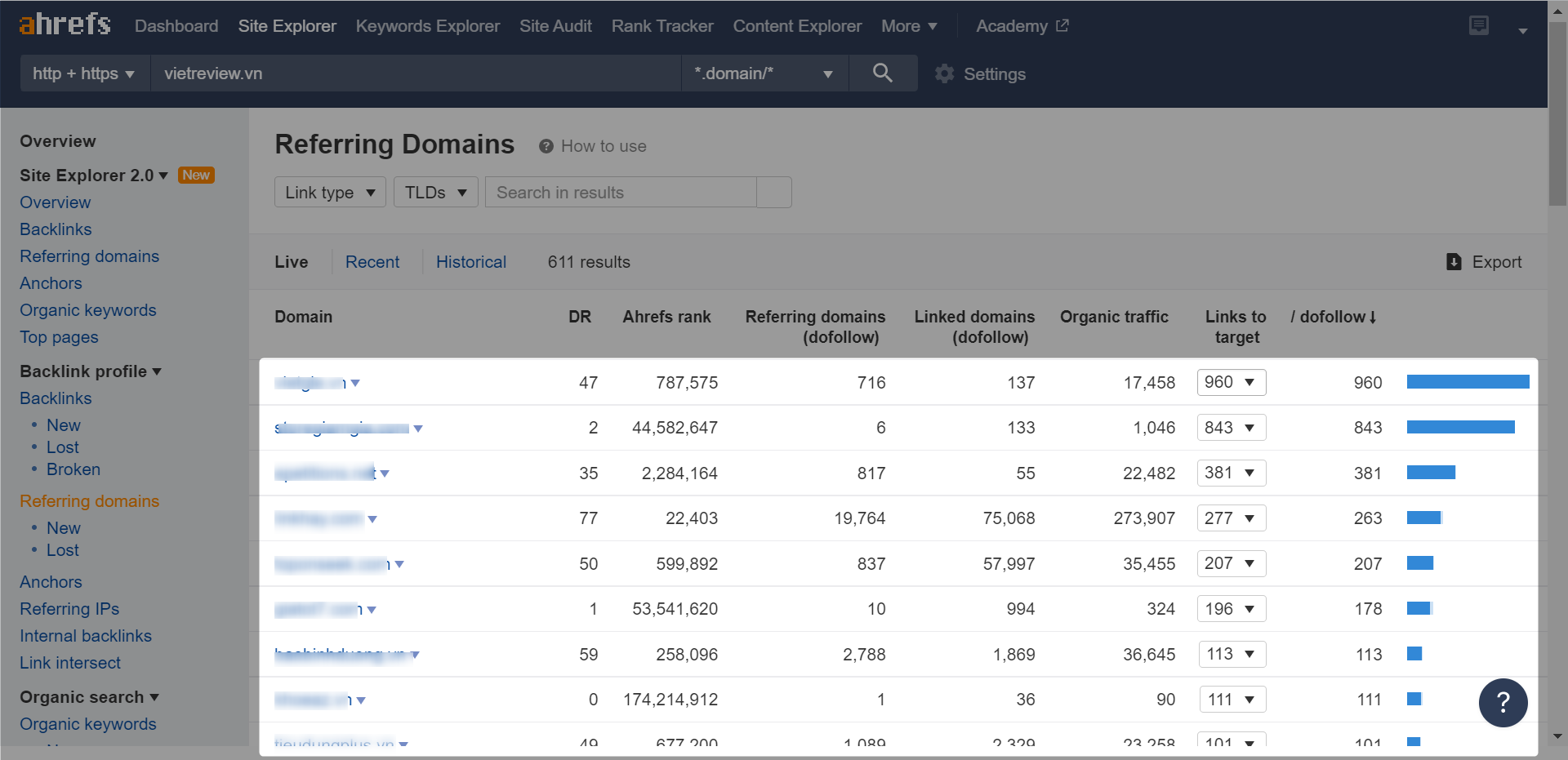Viewport: 1568px width, 760px height.
Task: Open New under Backlinks in the sidebar
Action: tap(64, 425)
